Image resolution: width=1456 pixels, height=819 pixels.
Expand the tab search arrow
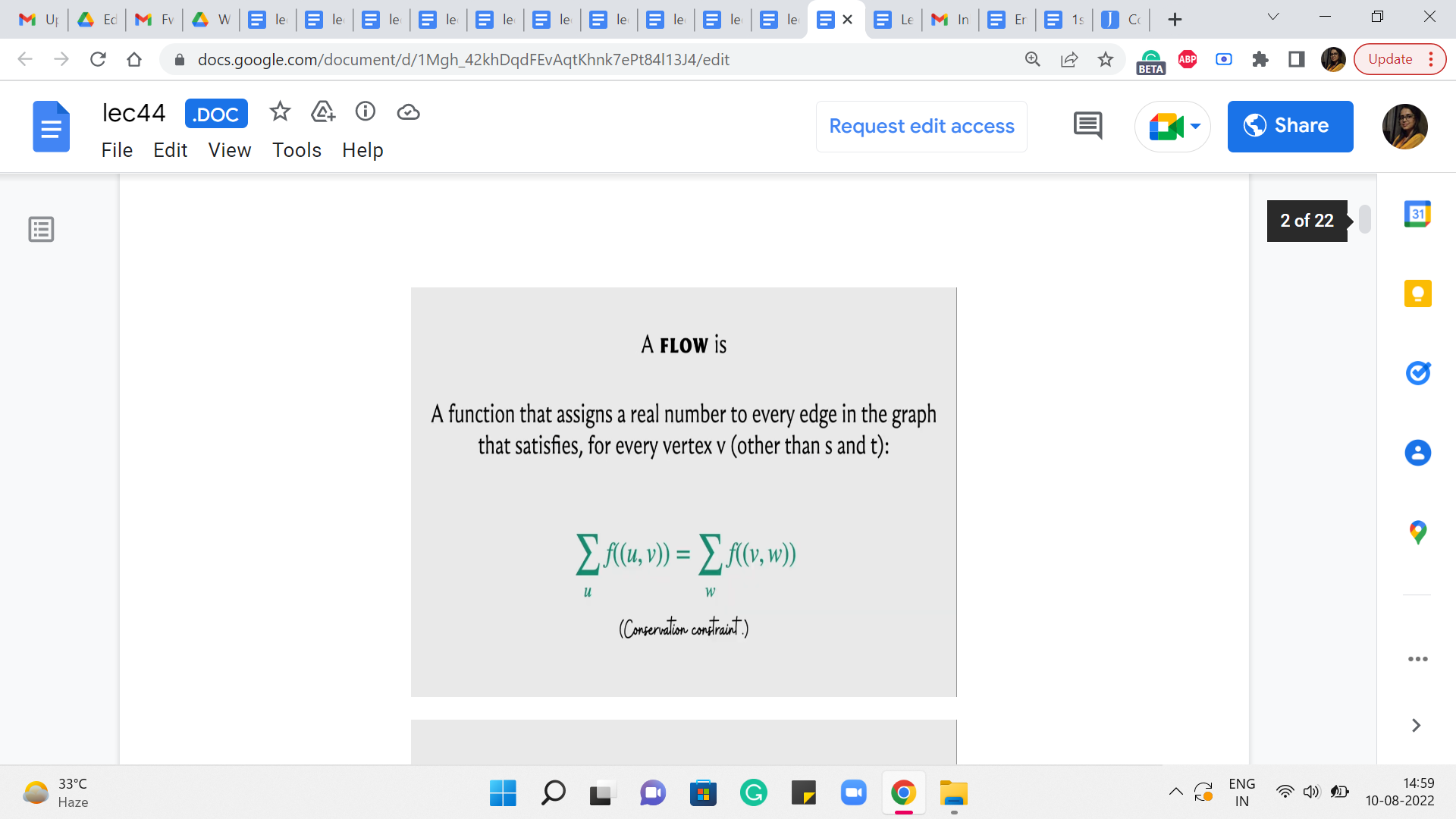[x=1273, y=17]
